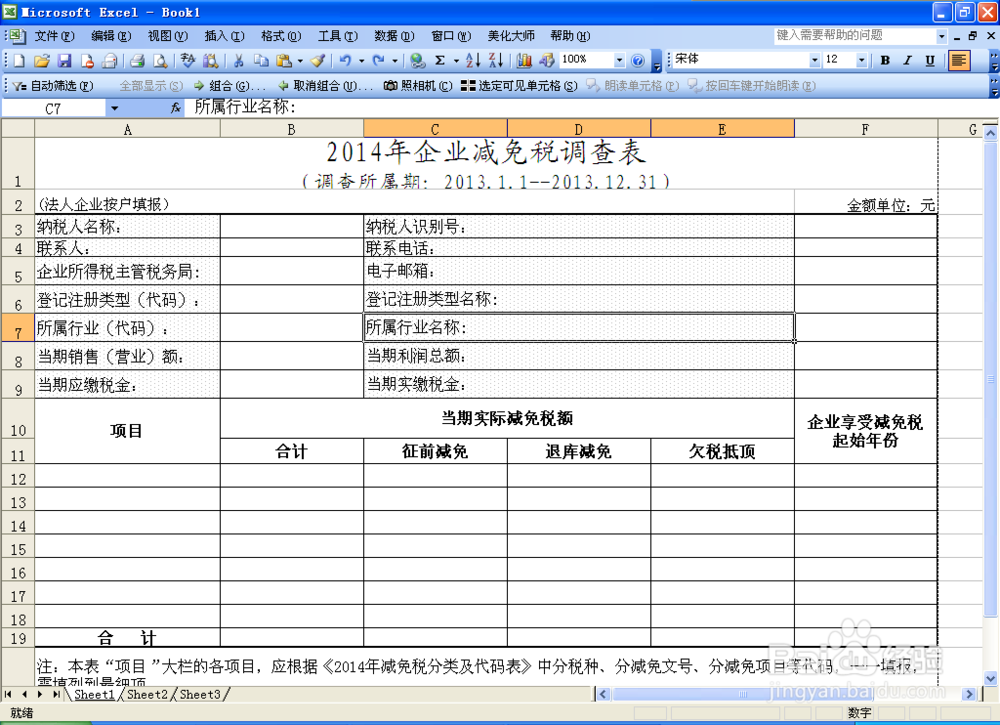
Task: Copy the selected cells icon
Action: click(x=261, y=61)
